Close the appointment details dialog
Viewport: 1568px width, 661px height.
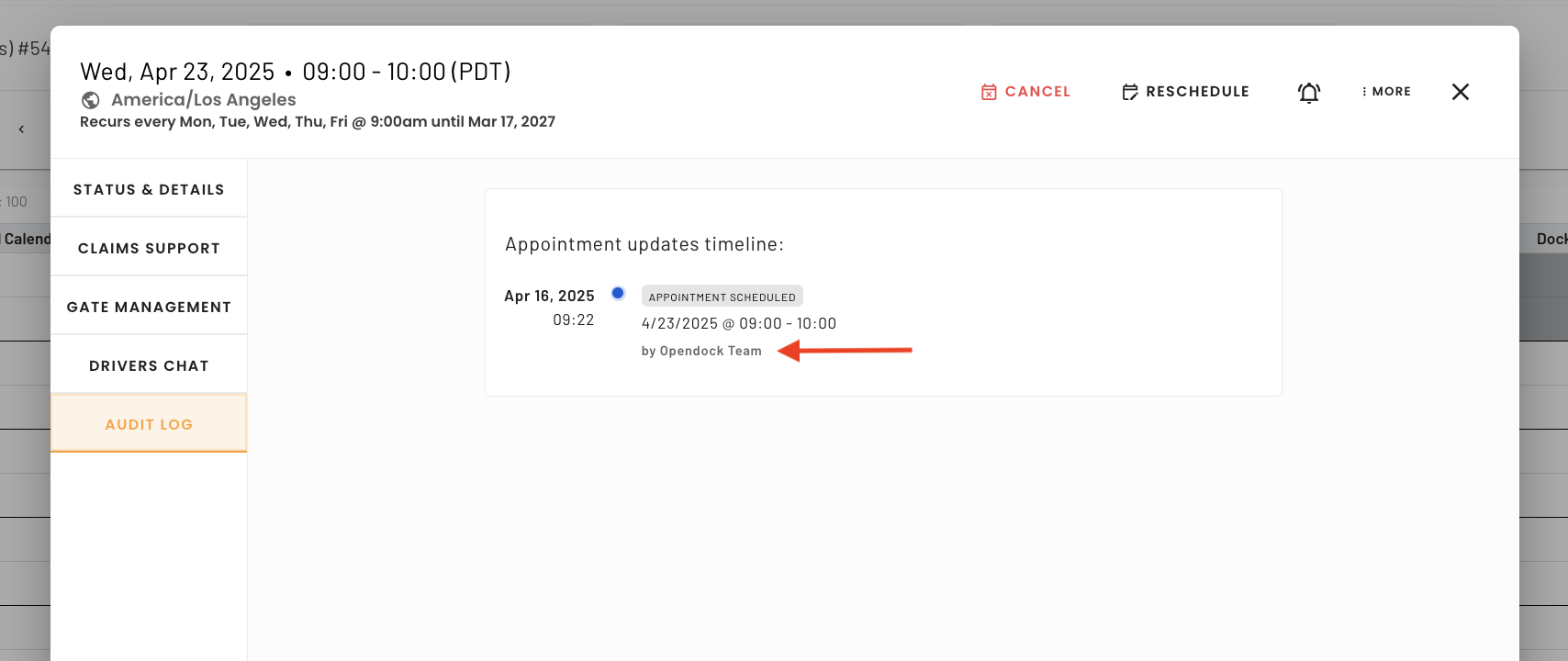1461,92
